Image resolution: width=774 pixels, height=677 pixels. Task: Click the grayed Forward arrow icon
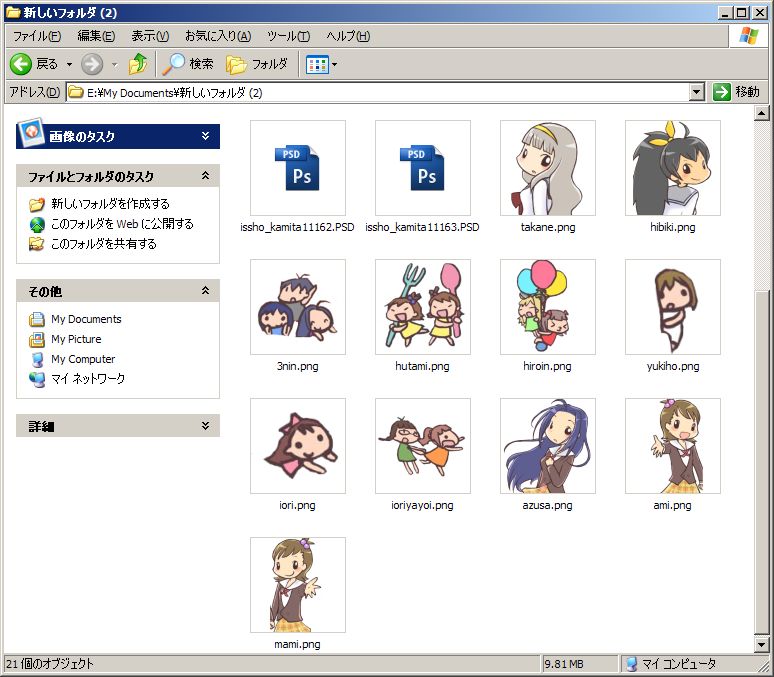(92, 64)
